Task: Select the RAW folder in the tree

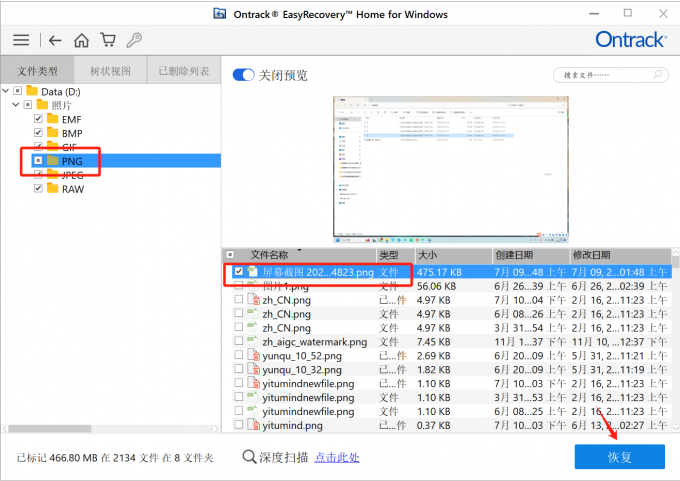Action: [x=73, y=189]
